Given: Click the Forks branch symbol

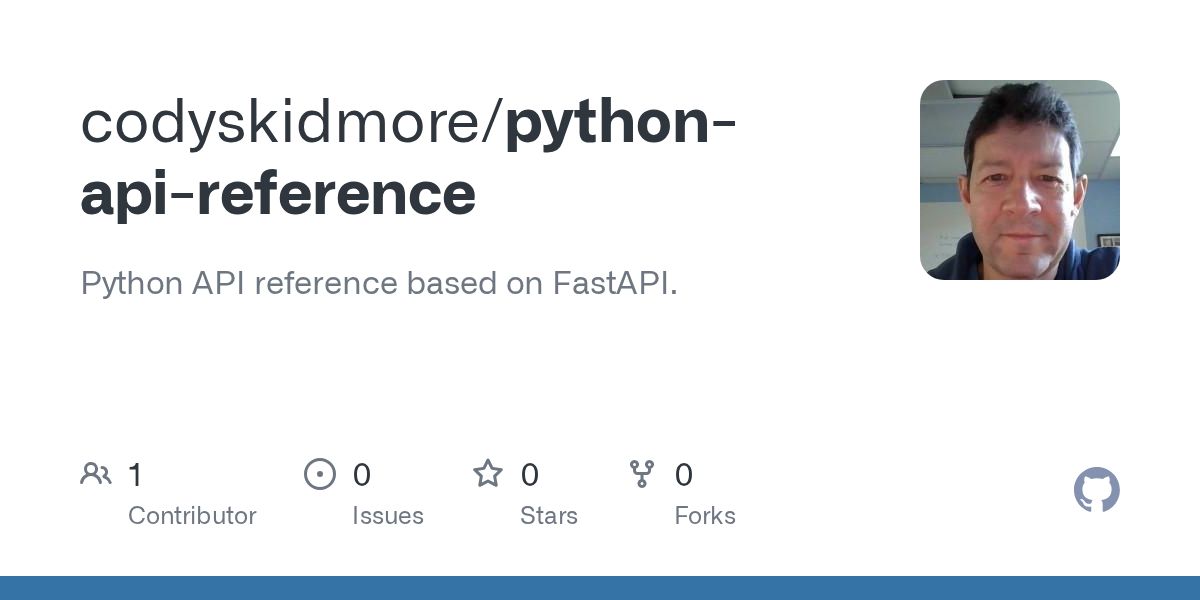Looking at the screenshot, I should pos(641,474).
